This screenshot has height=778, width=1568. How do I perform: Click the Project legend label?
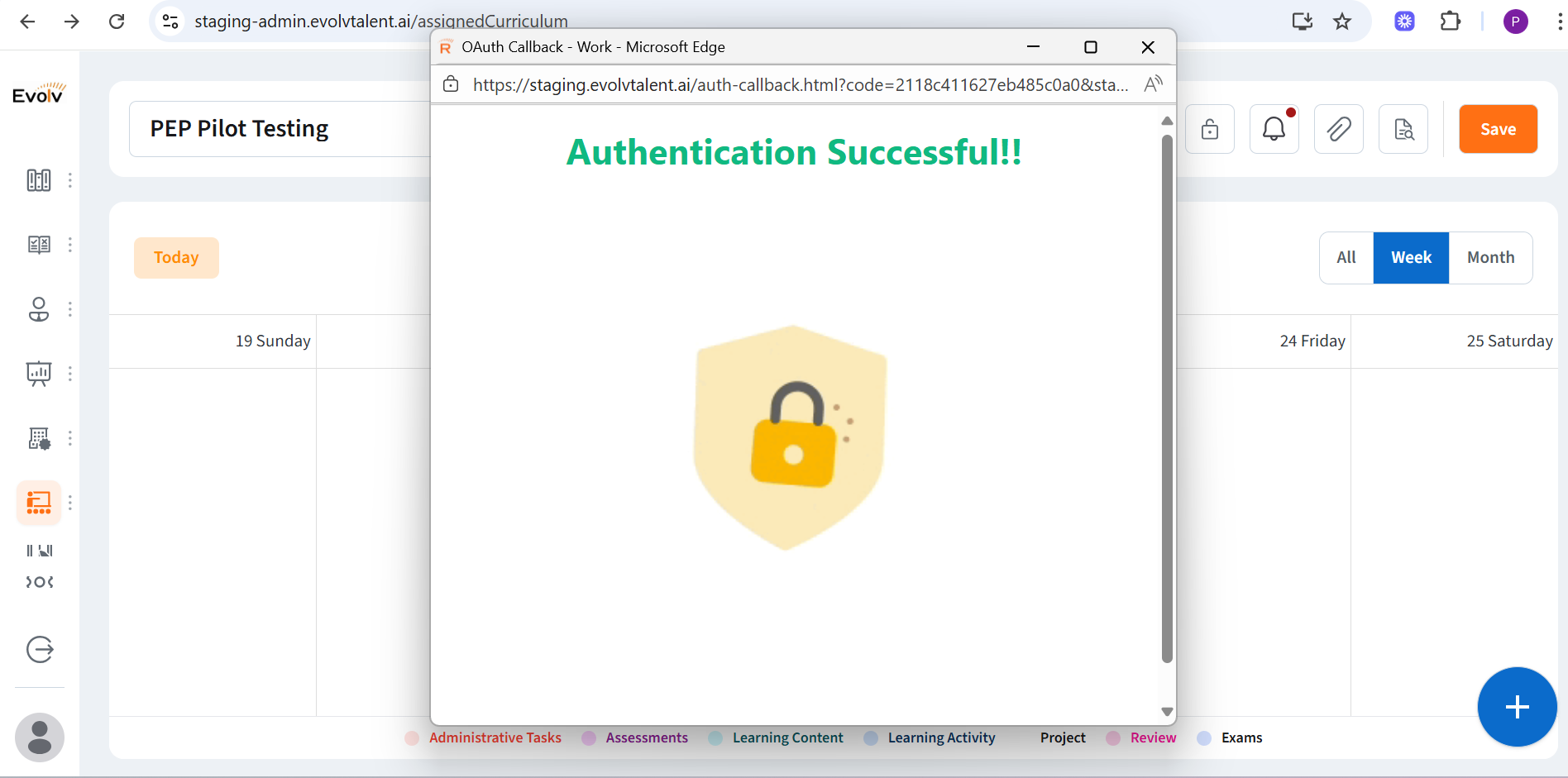coord(1063,737)
